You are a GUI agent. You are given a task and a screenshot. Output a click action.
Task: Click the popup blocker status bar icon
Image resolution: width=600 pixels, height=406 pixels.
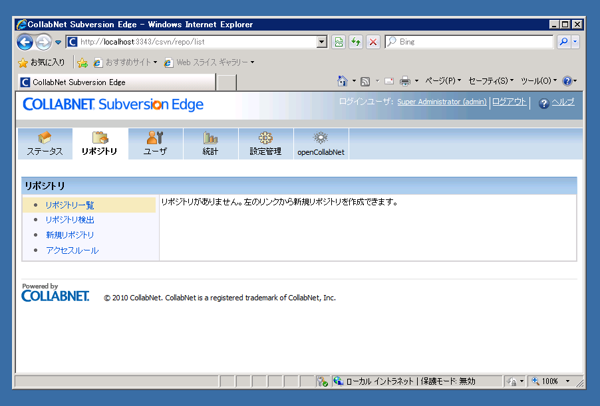[323, 381]
